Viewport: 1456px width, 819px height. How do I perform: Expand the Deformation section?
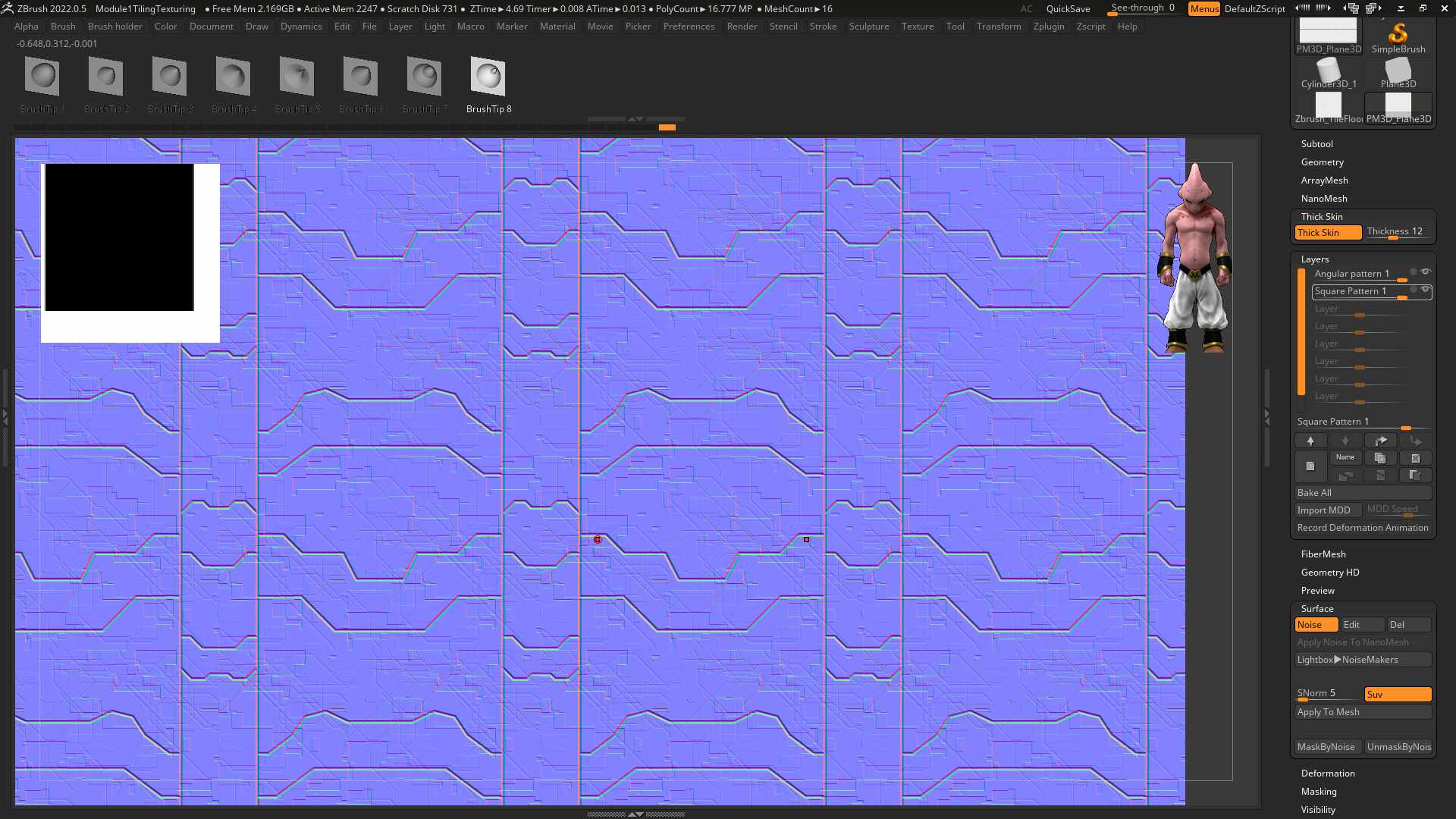tap(1328, 773)
